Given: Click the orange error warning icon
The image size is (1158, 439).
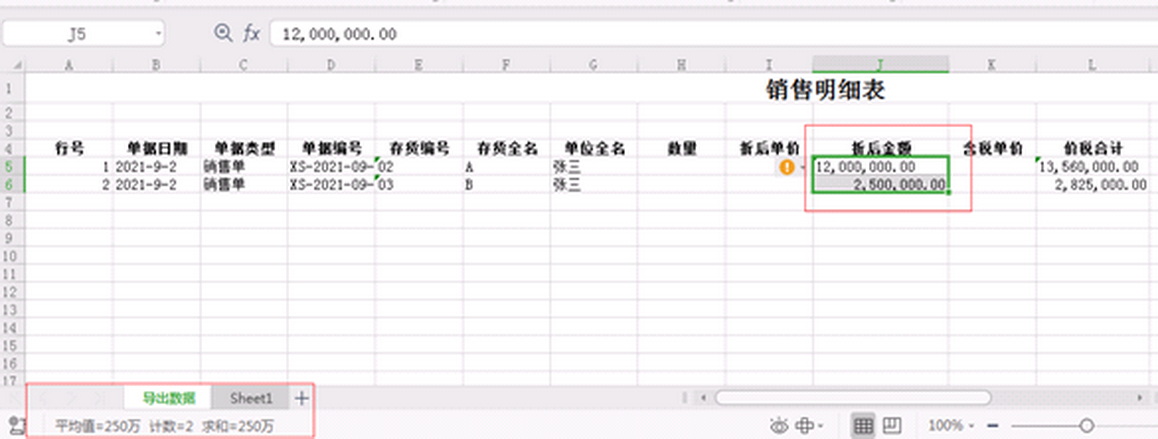Looking at the screenshot, I should 787,167.
